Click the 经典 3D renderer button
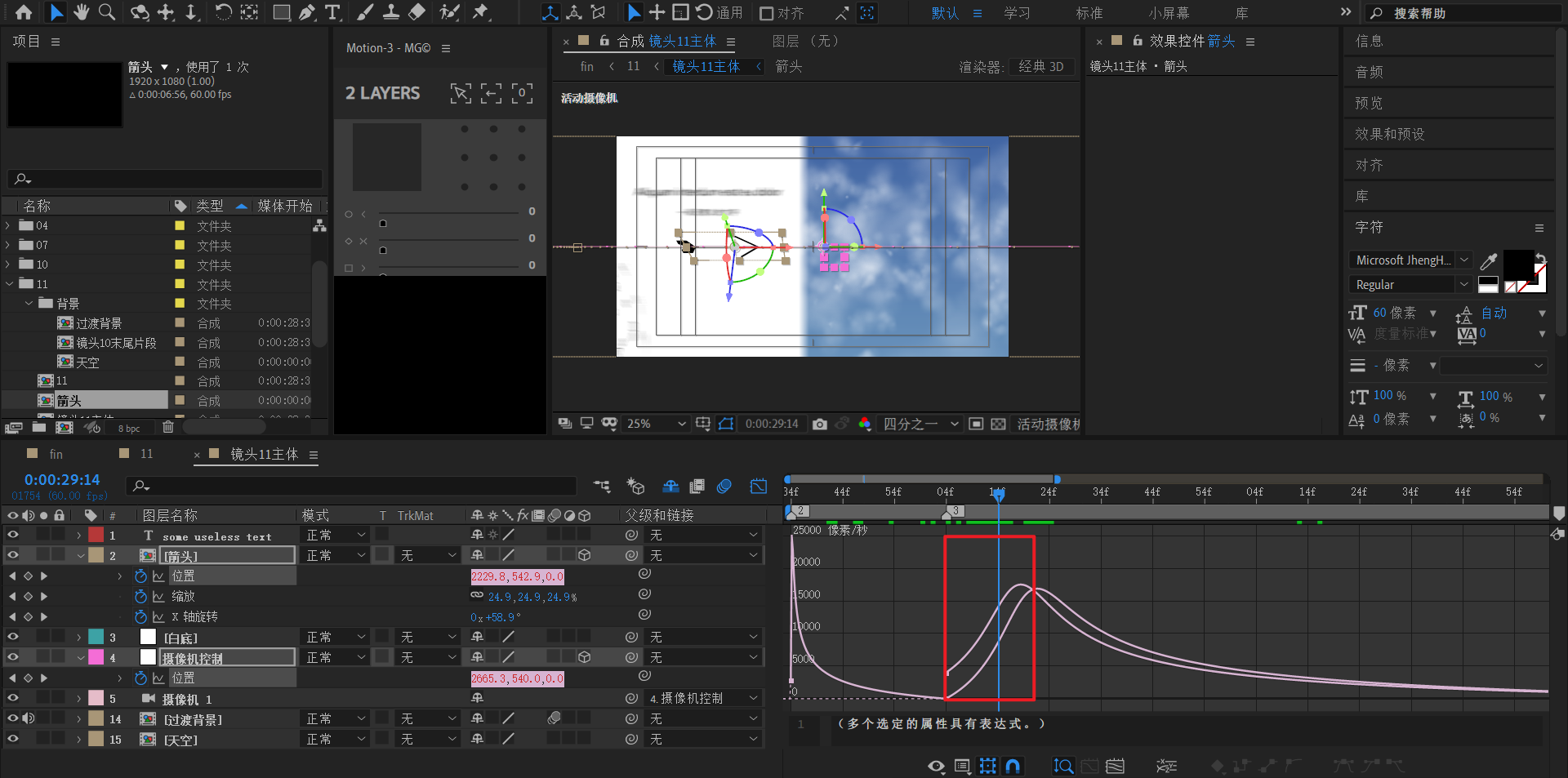 (1041, 67)
